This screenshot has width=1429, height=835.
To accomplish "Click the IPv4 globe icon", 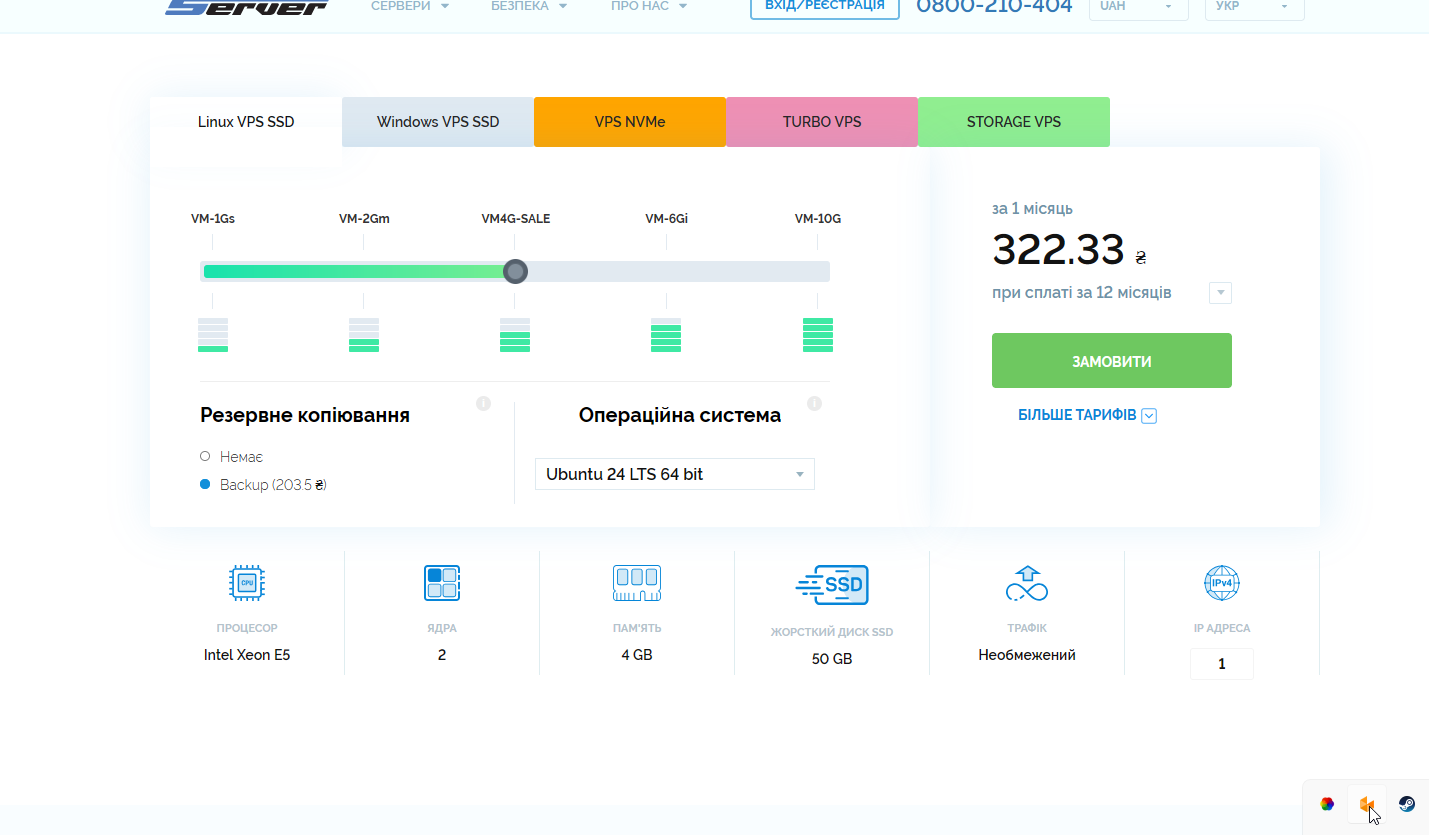I will click(x=1222, y=582).
